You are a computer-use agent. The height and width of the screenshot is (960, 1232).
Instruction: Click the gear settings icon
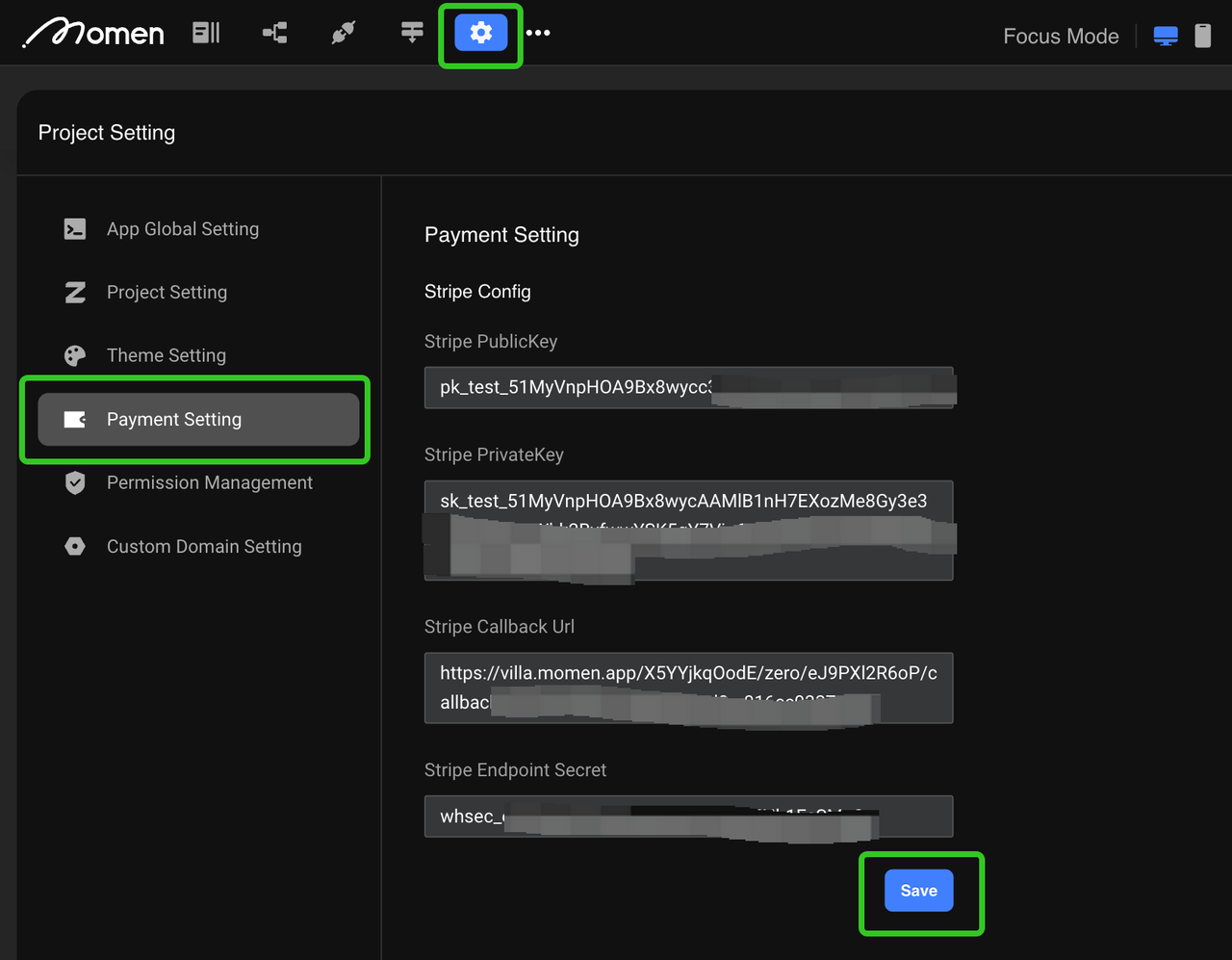pos(481,33)
